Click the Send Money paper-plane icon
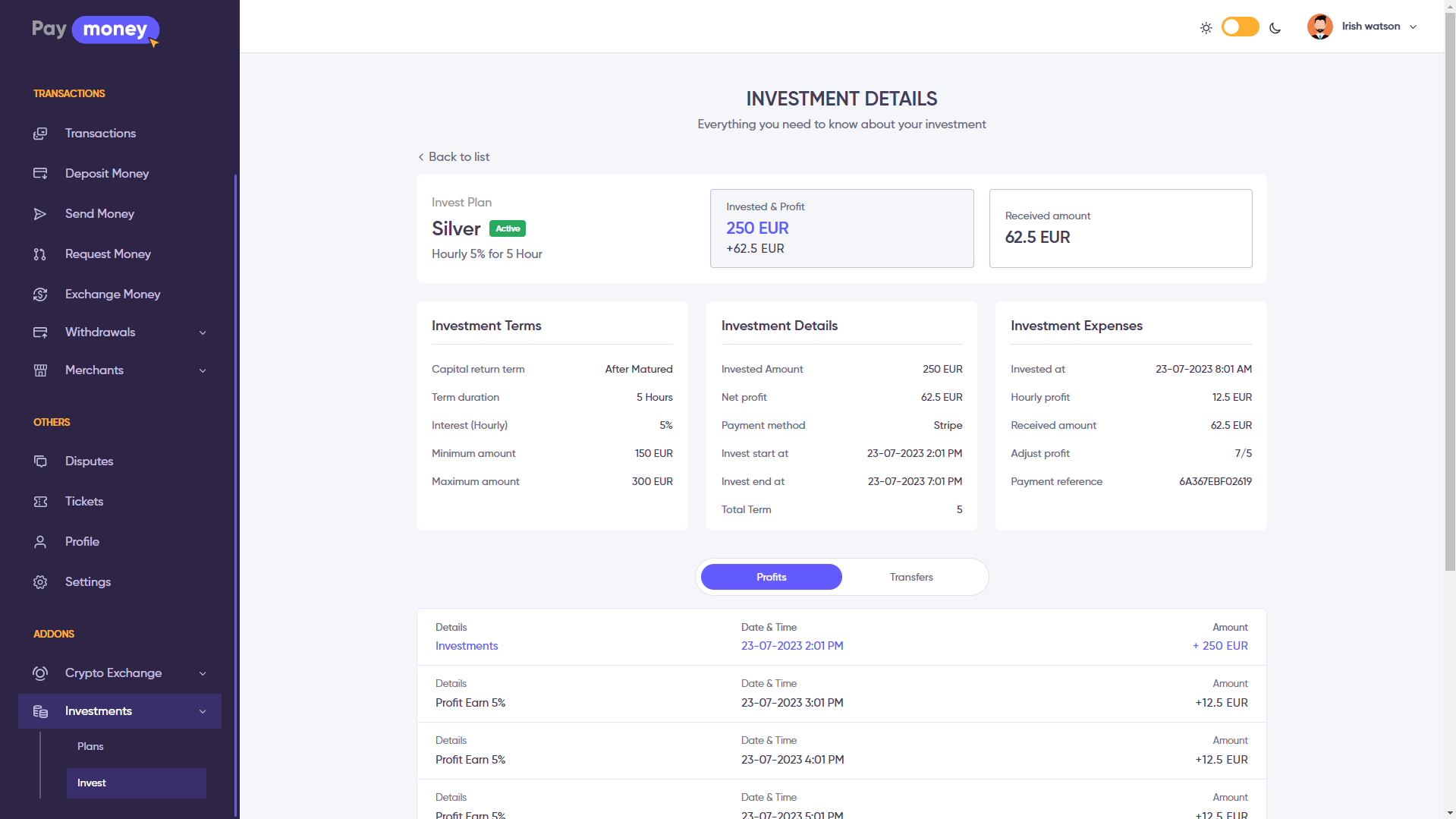Image resolution: width=1456 pixels, height=819 pixels. pos(40,214)
